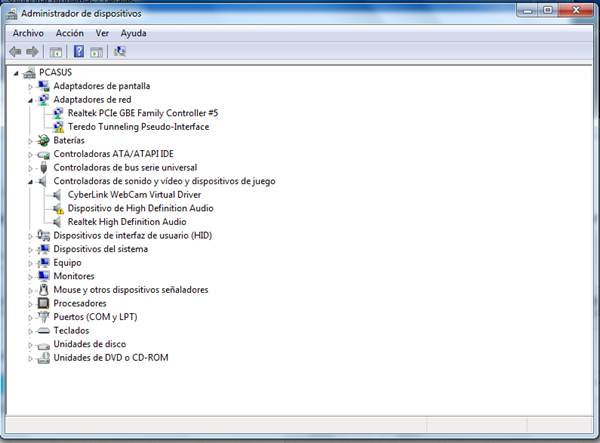Click the CyberLink WebCam speaker icon
The height and width of the screenshot is (443, 600).
pos(57,195)
